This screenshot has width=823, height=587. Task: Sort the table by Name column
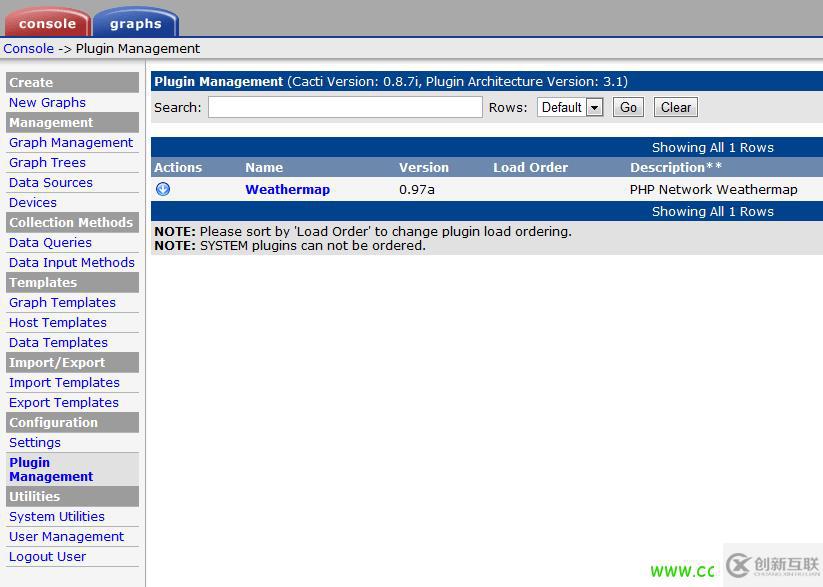(264, 167)
